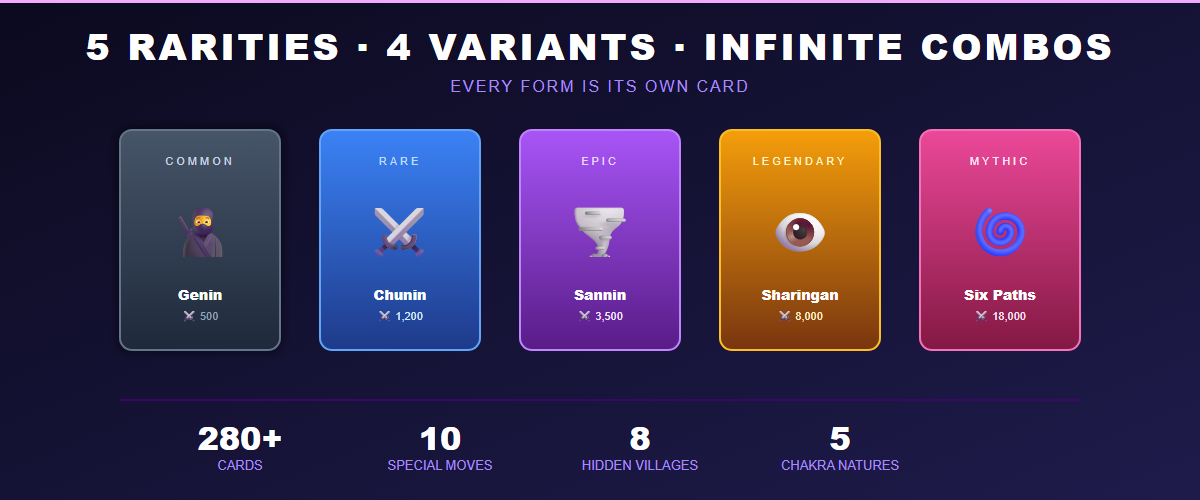
Task: Click the 10 Special Moves stat
Action: (440, 447)
